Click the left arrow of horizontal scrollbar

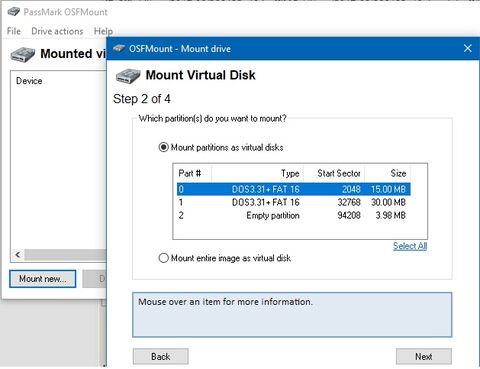pos(18,255)
